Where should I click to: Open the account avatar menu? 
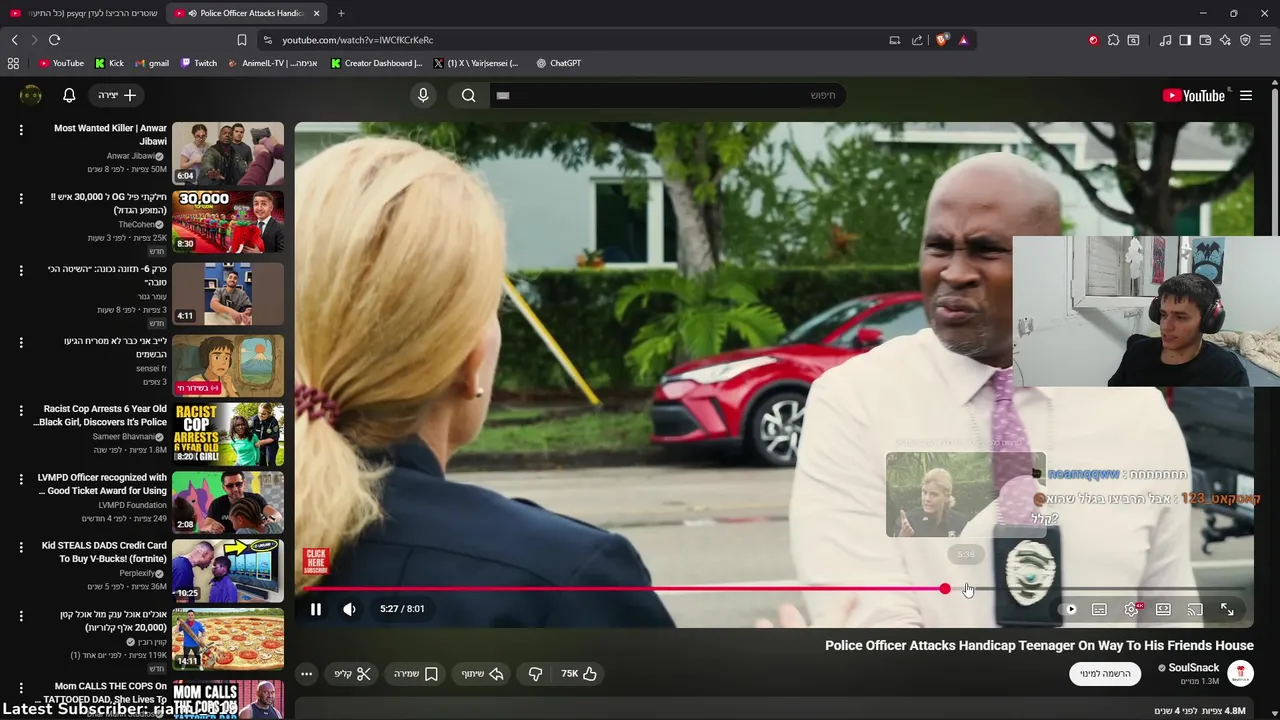pos(31,95)
